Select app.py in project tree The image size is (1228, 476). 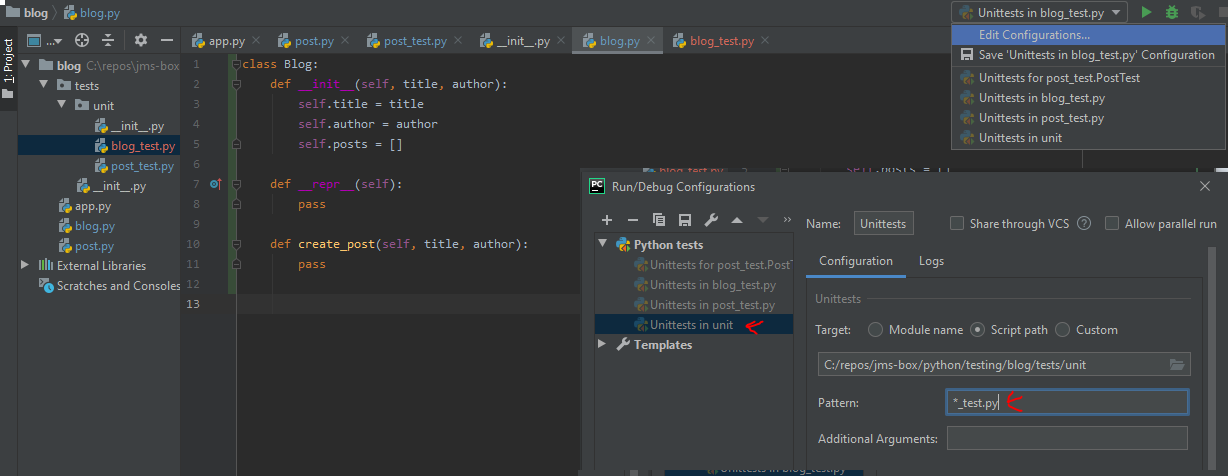tap(85, 206)
